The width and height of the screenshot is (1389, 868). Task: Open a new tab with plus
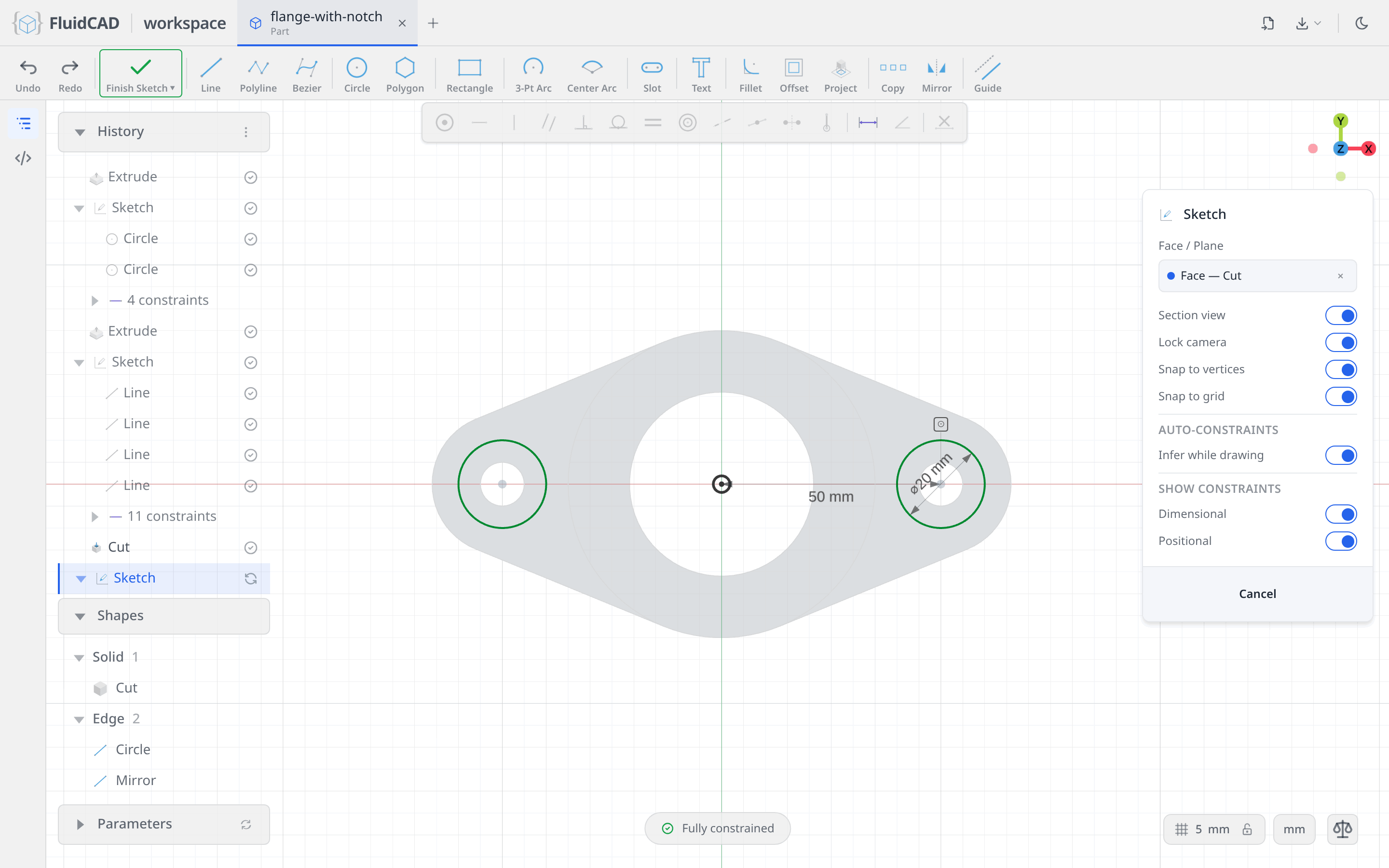[x=433, y=23]
